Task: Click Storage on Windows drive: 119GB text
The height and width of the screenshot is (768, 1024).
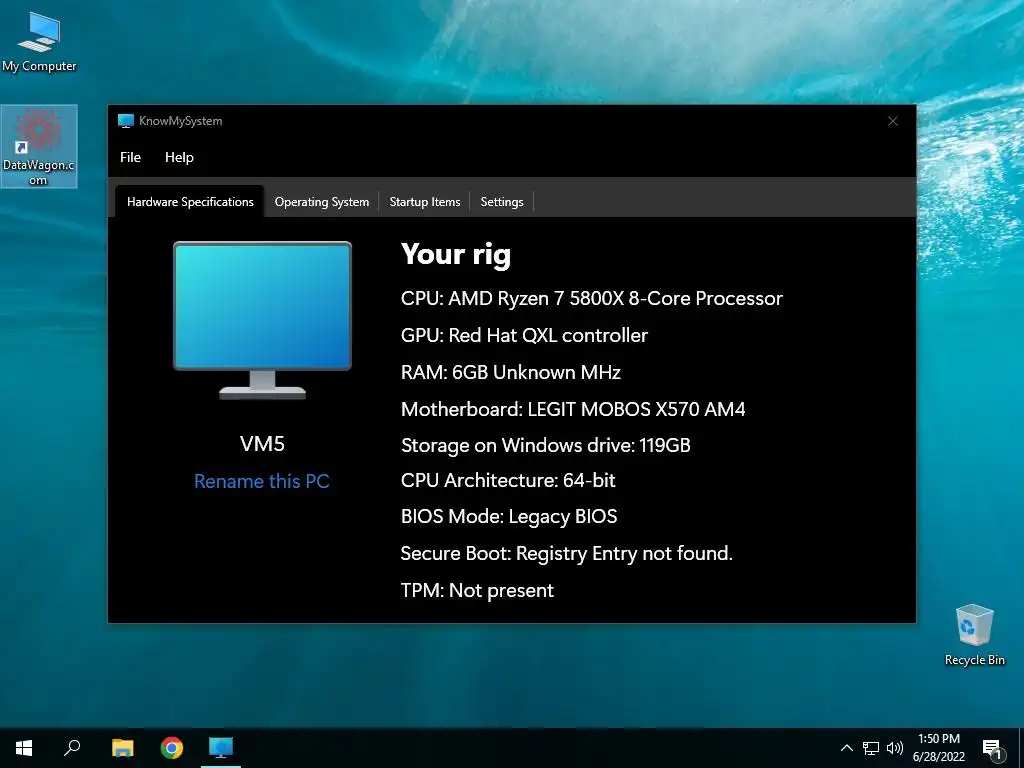Action: click(x=545, y=445)
